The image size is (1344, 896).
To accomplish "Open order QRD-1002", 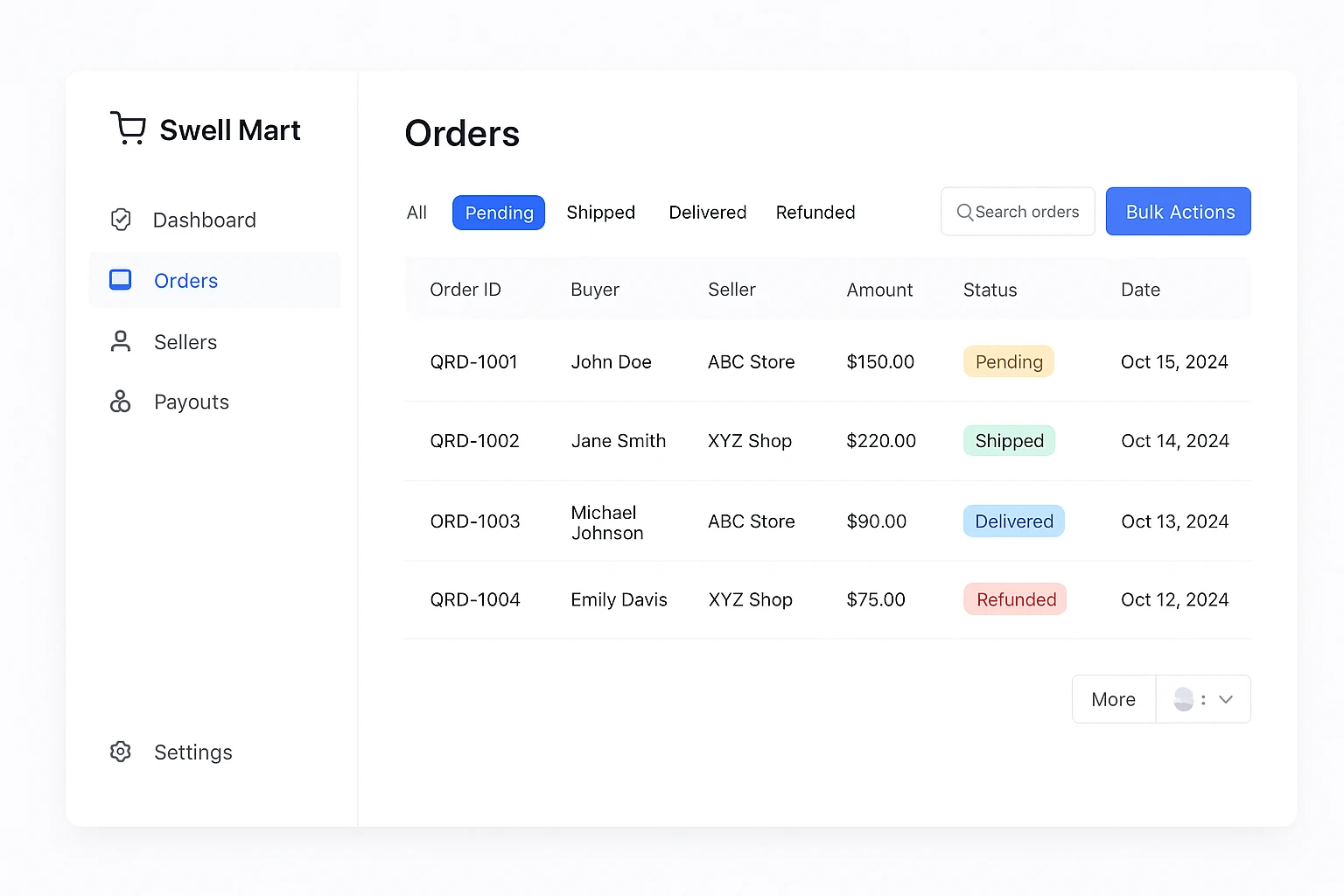I will coord(474,441).
